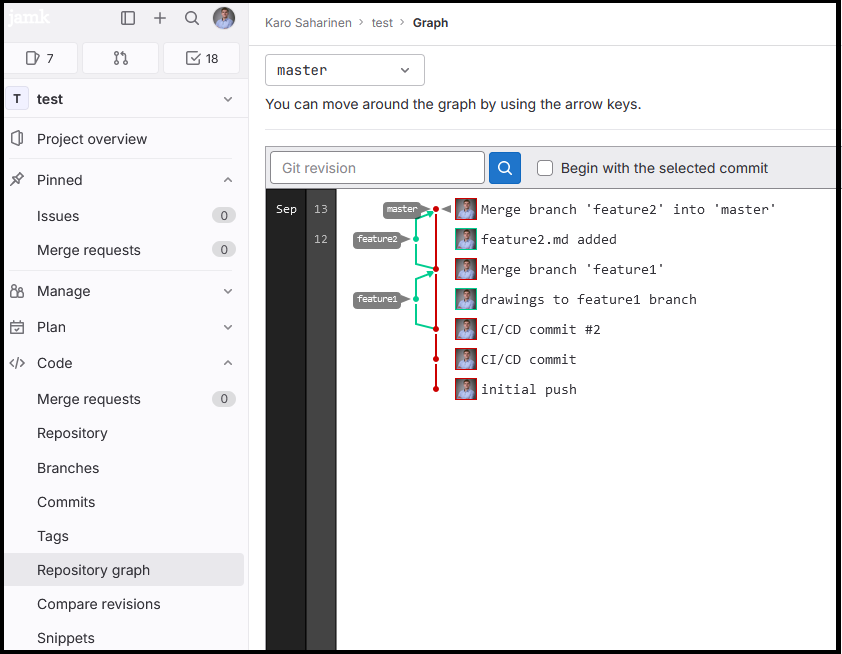The height and width of the screenshot is (654, 842).
Task: Expand the Manage section
Action: pyautogui.click(x=228, y=291)
